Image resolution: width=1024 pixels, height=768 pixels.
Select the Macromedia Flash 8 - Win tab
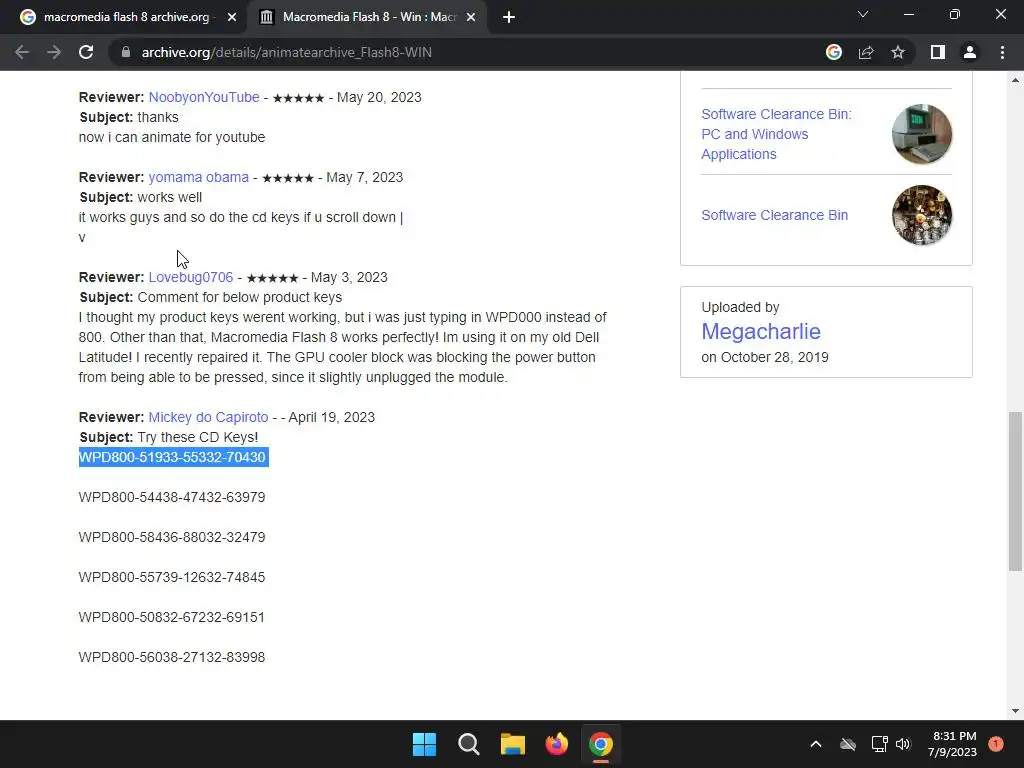click(366, 17)
